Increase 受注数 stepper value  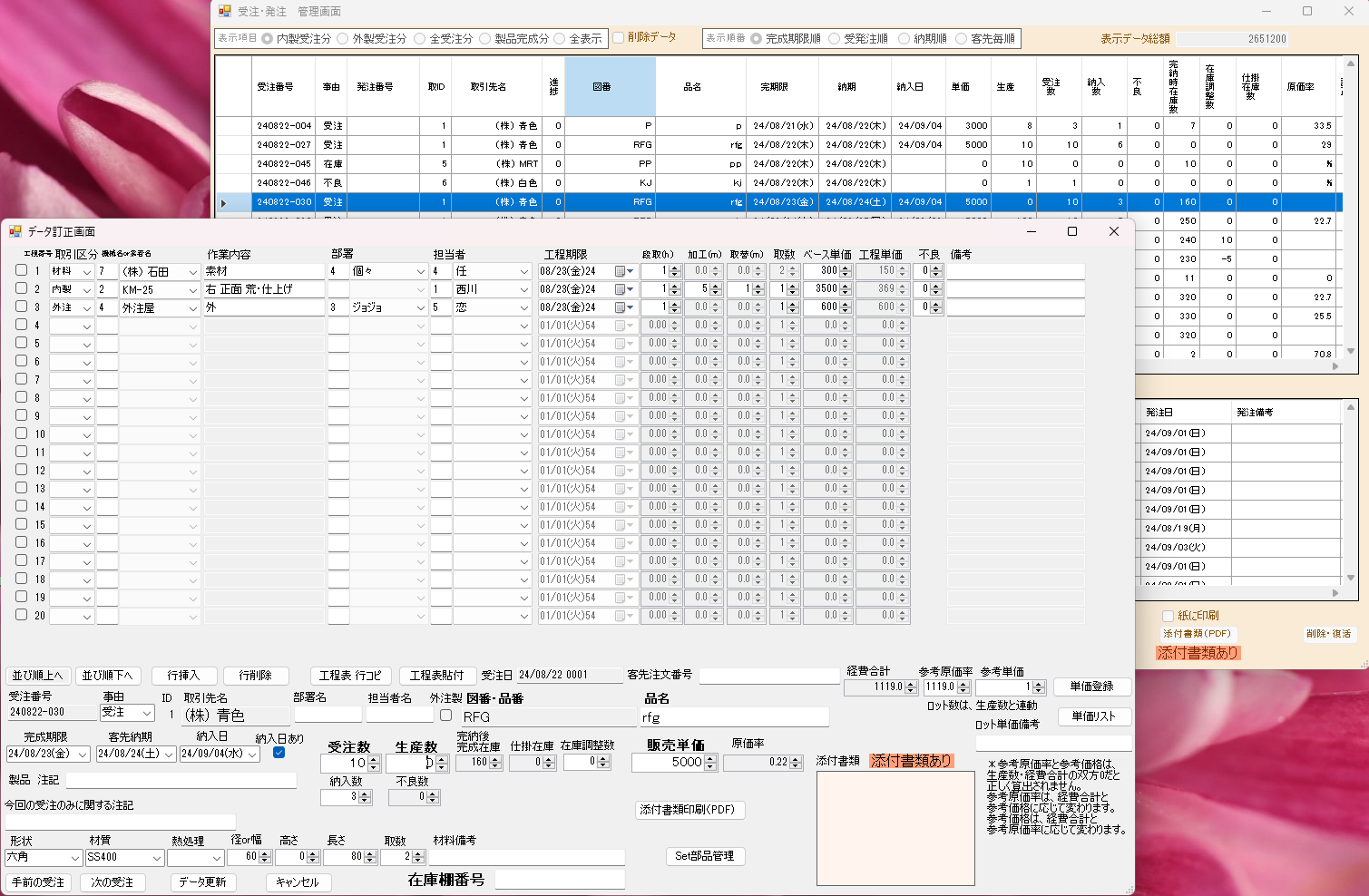click(x=374, y=760)
